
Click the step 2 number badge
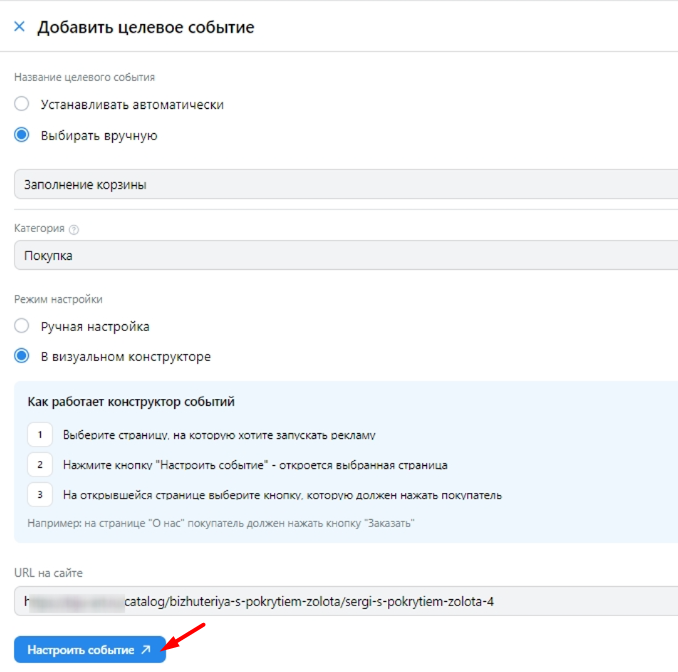(40, 465)
